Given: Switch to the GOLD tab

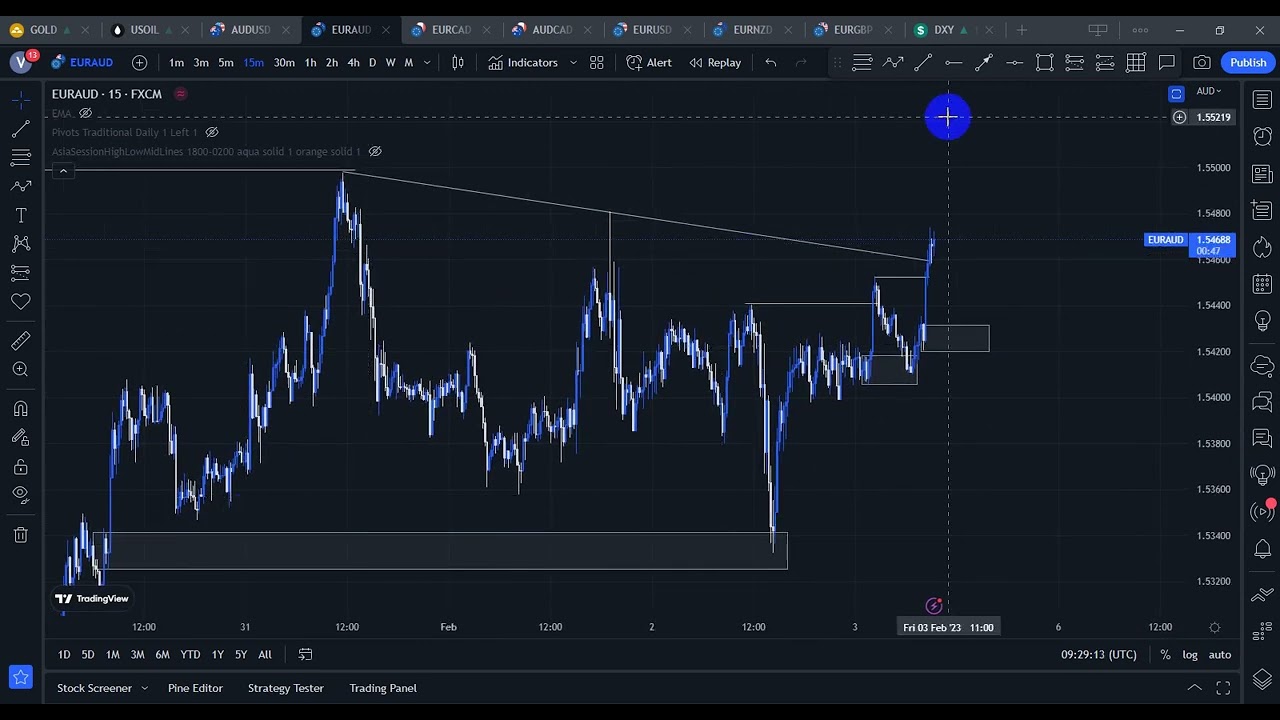Looking at the screenshot, I should pos(43,30).
